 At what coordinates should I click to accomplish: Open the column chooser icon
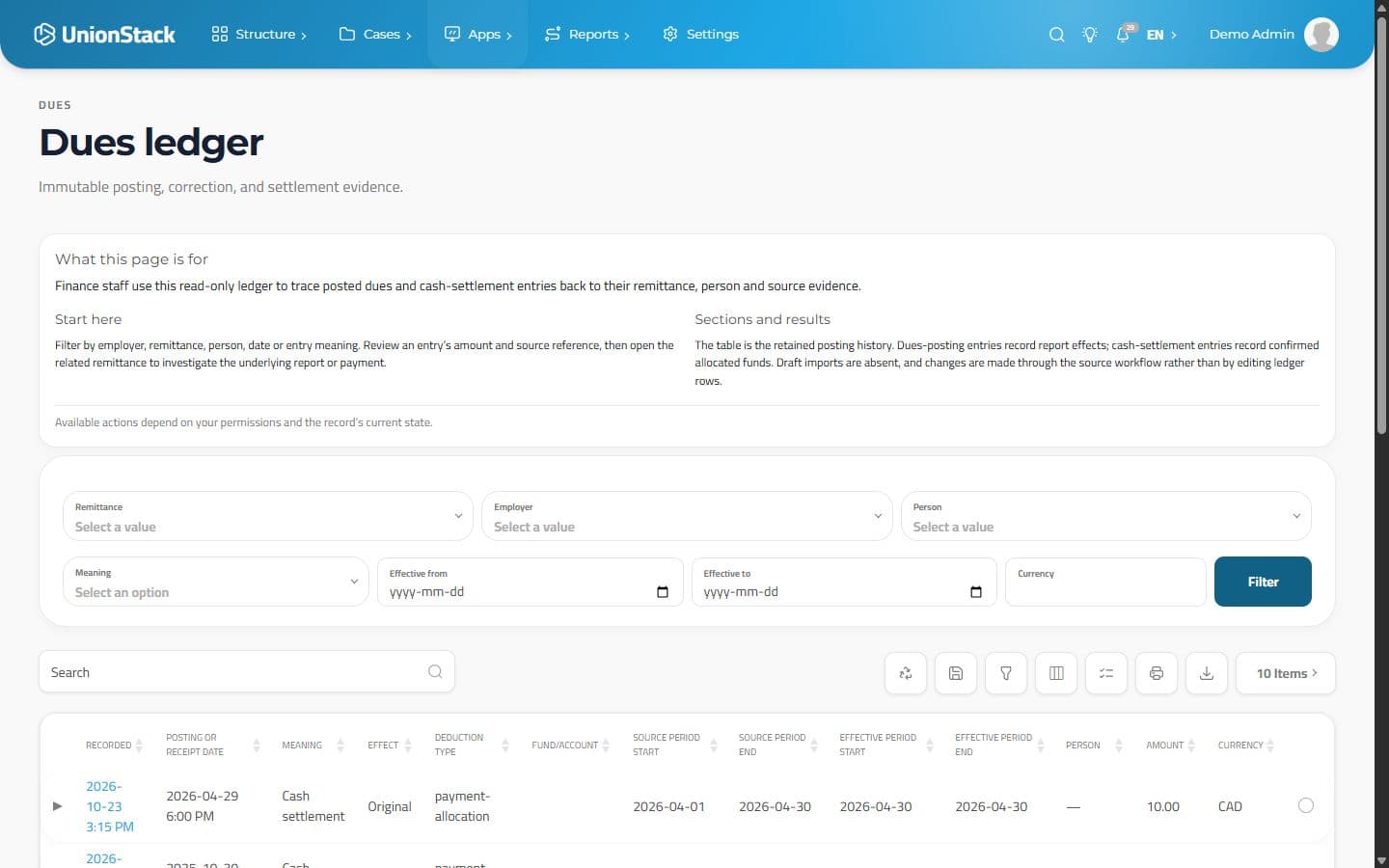tap(1056, 673)
